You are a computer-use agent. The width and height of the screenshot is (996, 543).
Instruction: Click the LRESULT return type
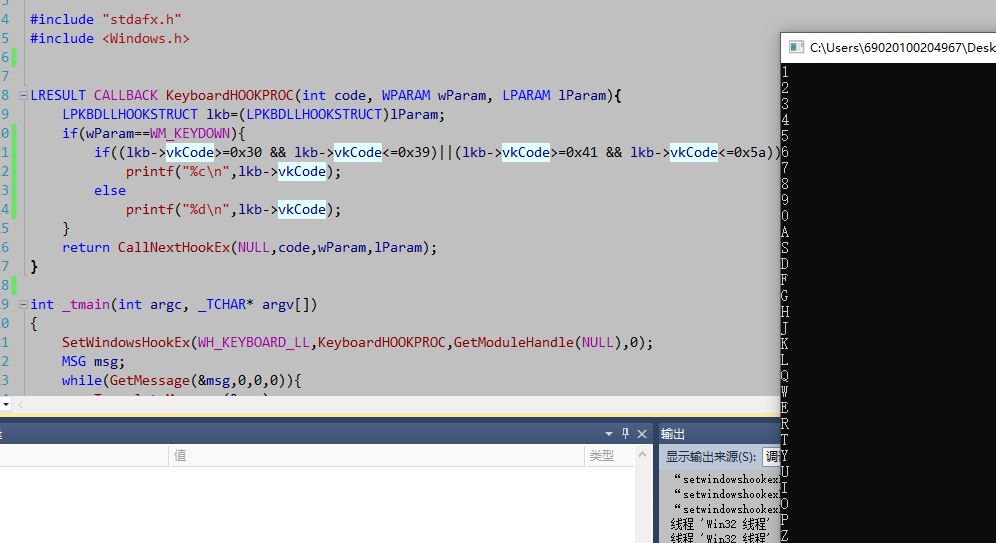point(58,95)
